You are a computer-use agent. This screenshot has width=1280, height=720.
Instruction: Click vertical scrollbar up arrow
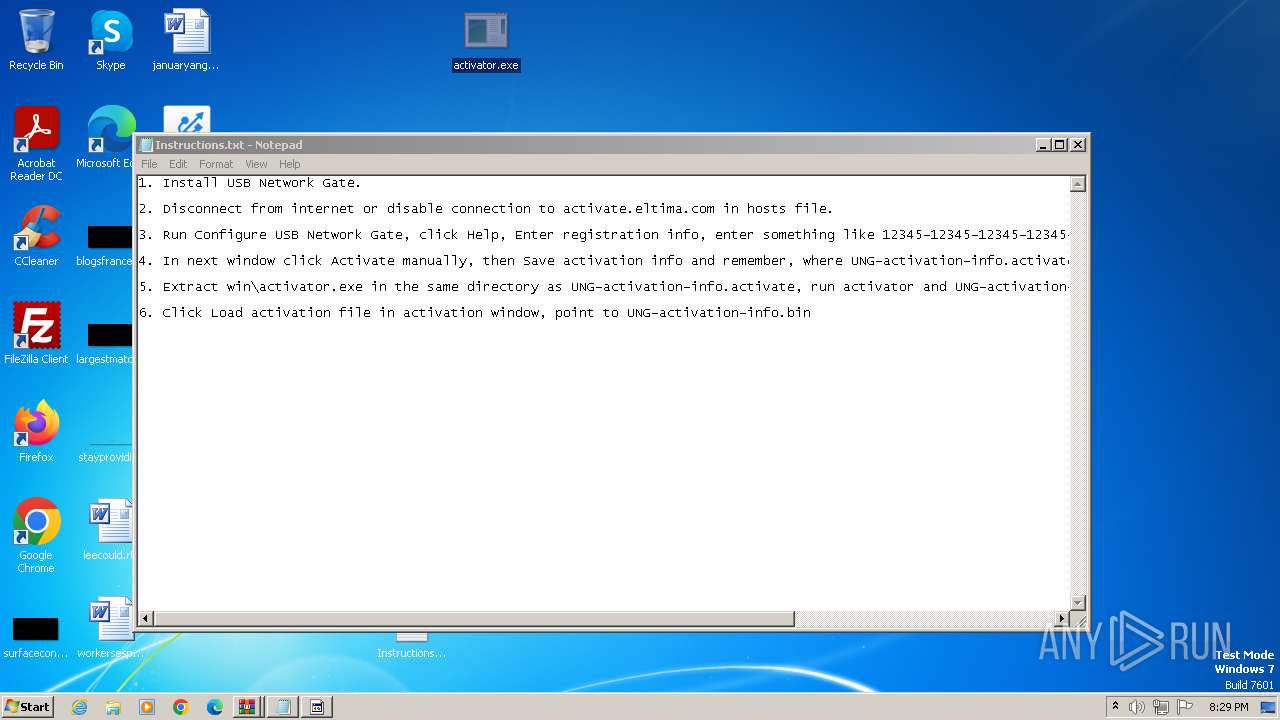pyautogui.click(x=1078, y=184)
